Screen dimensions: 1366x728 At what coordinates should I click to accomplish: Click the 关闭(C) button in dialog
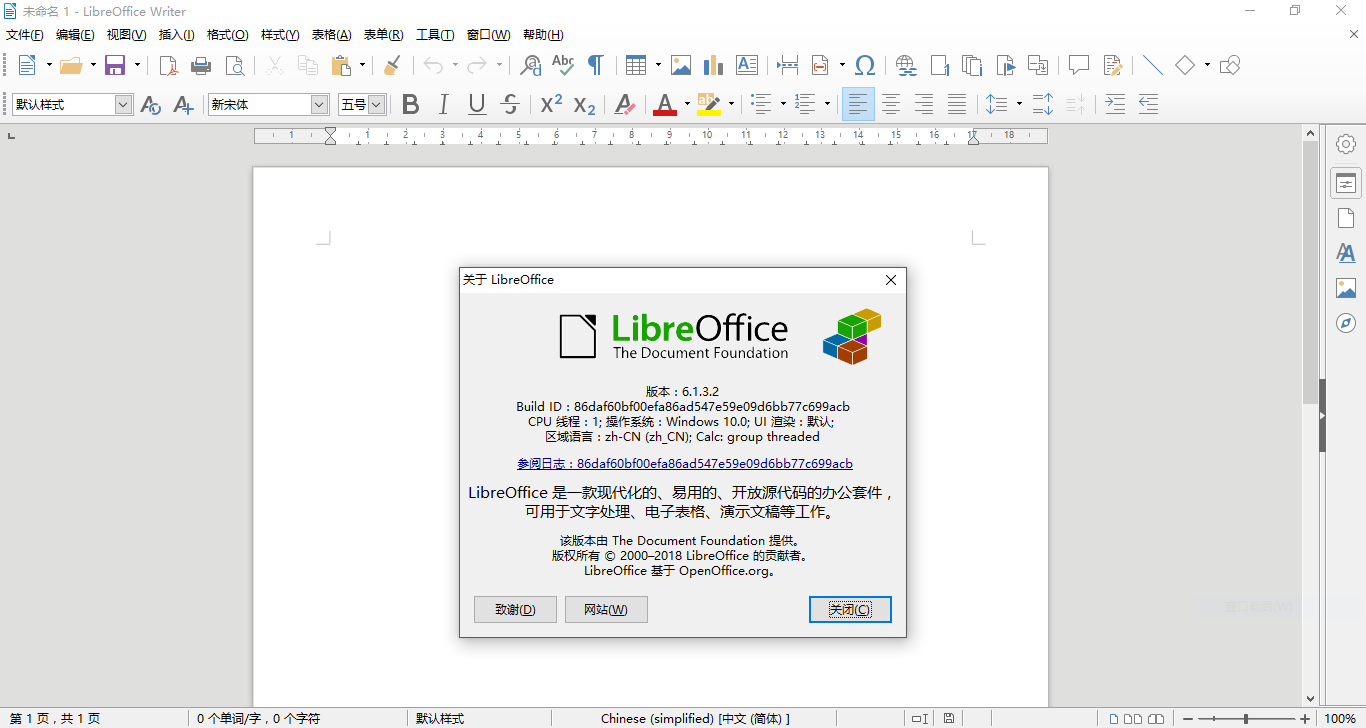849,609
